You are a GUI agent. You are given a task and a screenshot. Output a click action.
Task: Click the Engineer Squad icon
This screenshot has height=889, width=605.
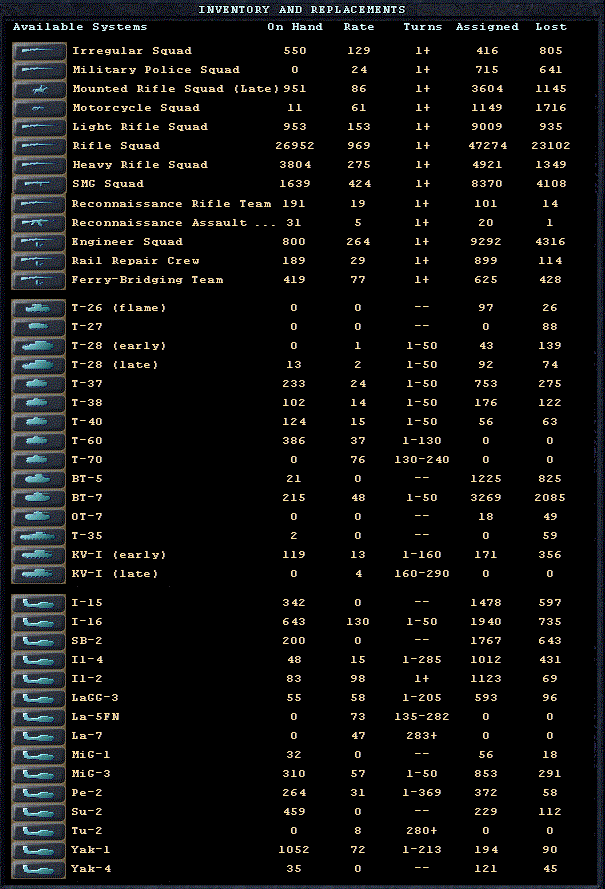(x=39, y=242)
